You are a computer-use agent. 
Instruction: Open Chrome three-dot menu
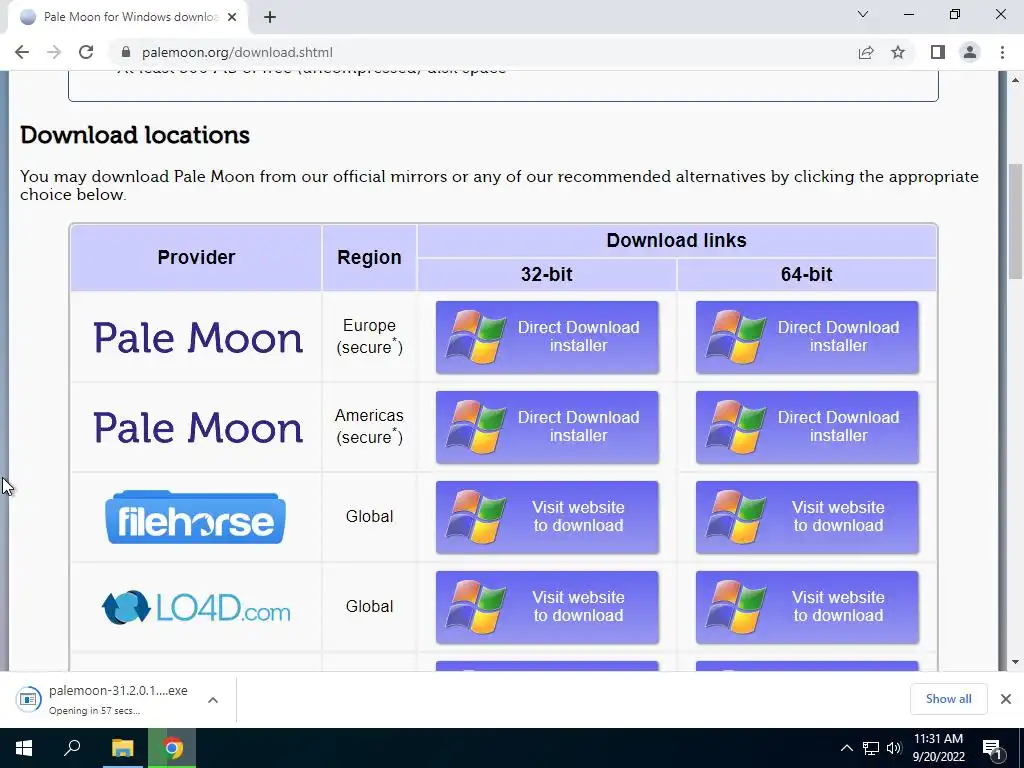pyautogui.click(x=1002, y=52)
